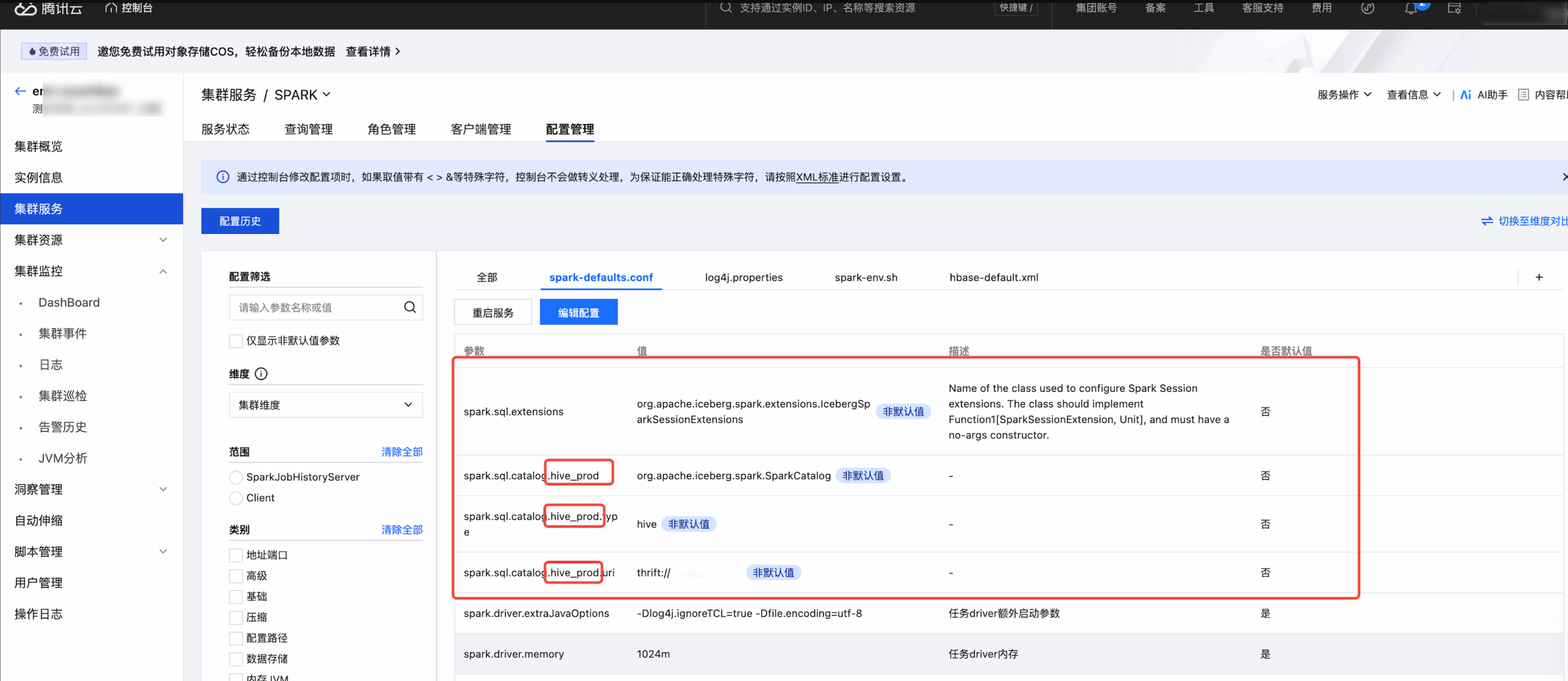Switch to the 客户端管理 tab
This screenshot has width=1568, height=681.
481,129
